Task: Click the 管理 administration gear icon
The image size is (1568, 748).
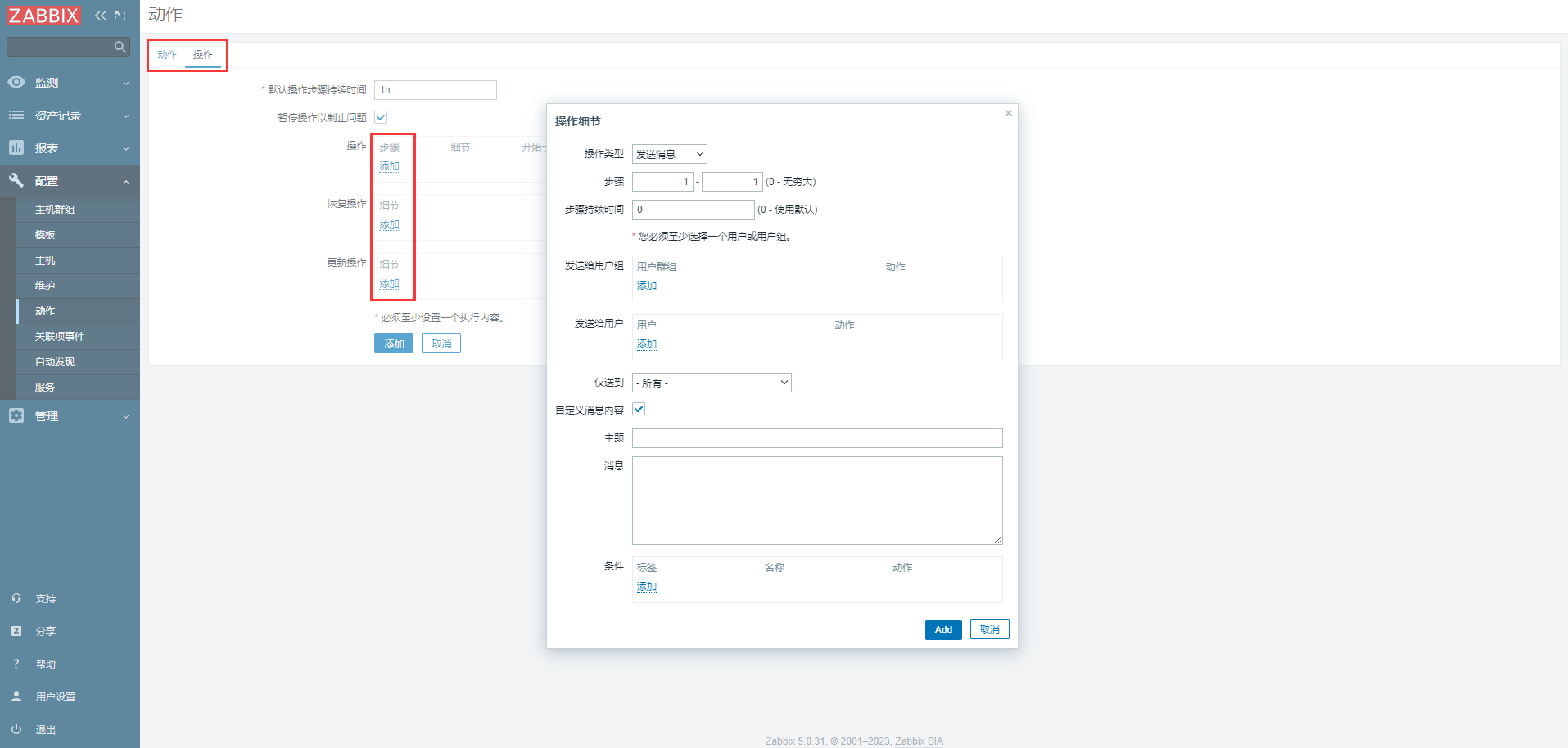Action: coord(16,416)
